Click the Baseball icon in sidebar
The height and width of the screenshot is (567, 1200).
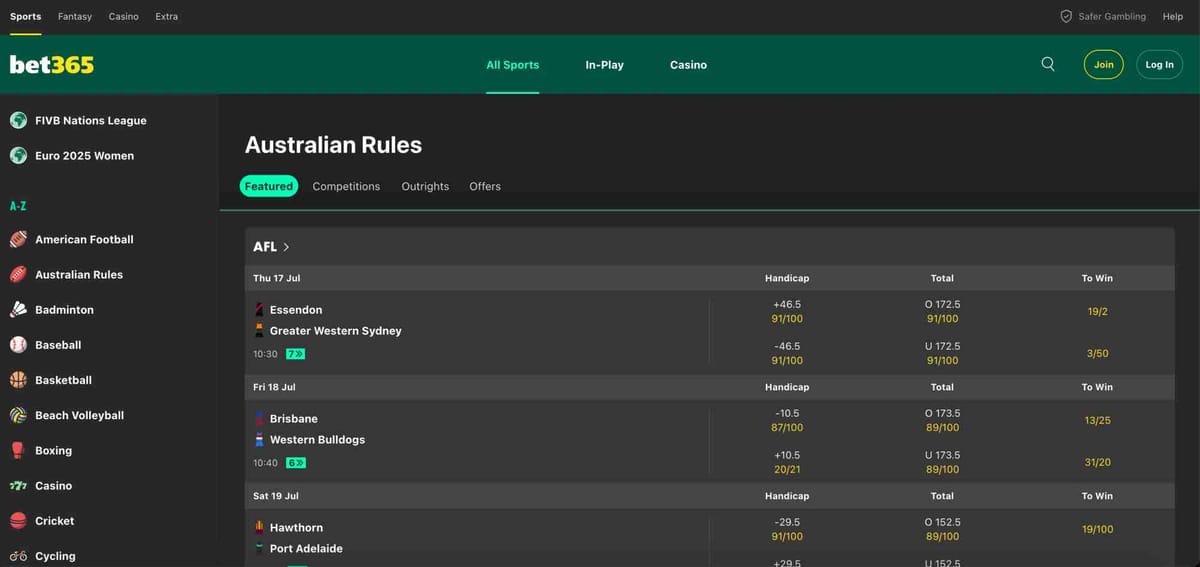point(18,344)
